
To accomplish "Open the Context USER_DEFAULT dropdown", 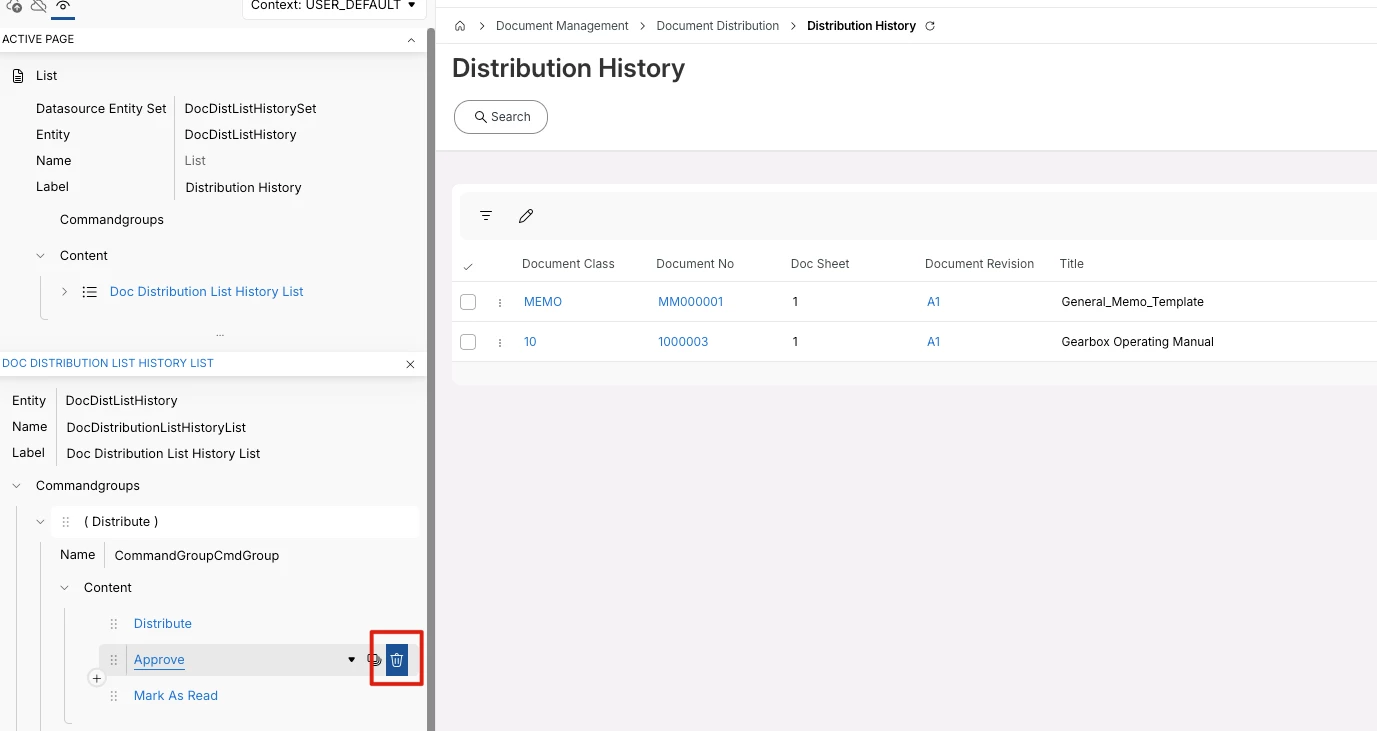I will click(x=334, y=6).
